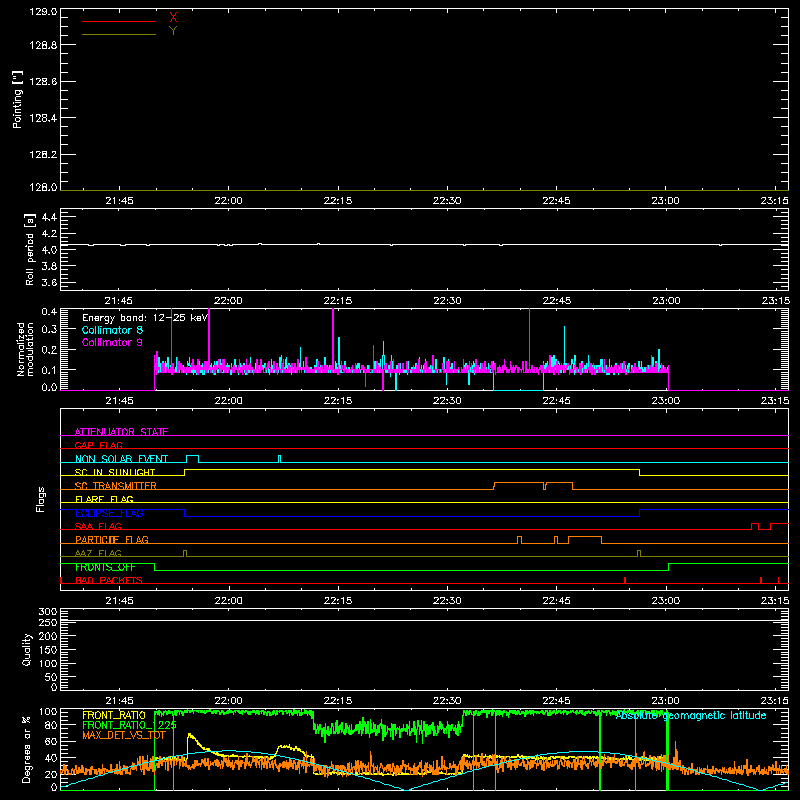Click the 'Degrees or %' axis title
800x800 pixels.
pos(26,749)
